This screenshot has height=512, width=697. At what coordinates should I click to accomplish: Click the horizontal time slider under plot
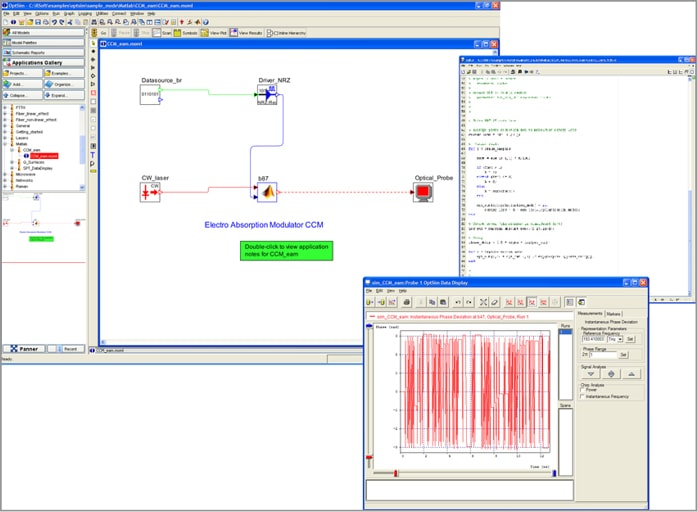pyautogui.click(x=396, y=473)
